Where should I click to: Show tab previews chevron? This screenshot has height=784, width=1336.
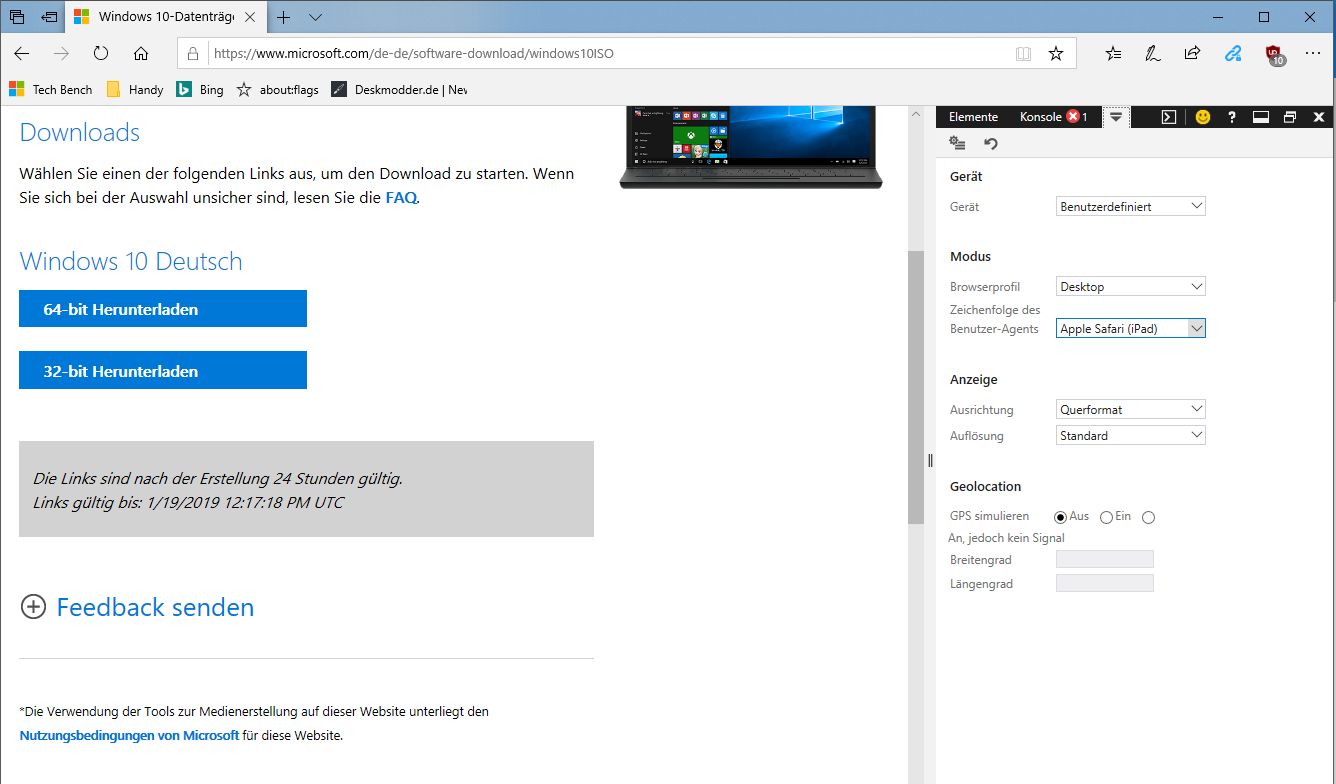(315, 17)
